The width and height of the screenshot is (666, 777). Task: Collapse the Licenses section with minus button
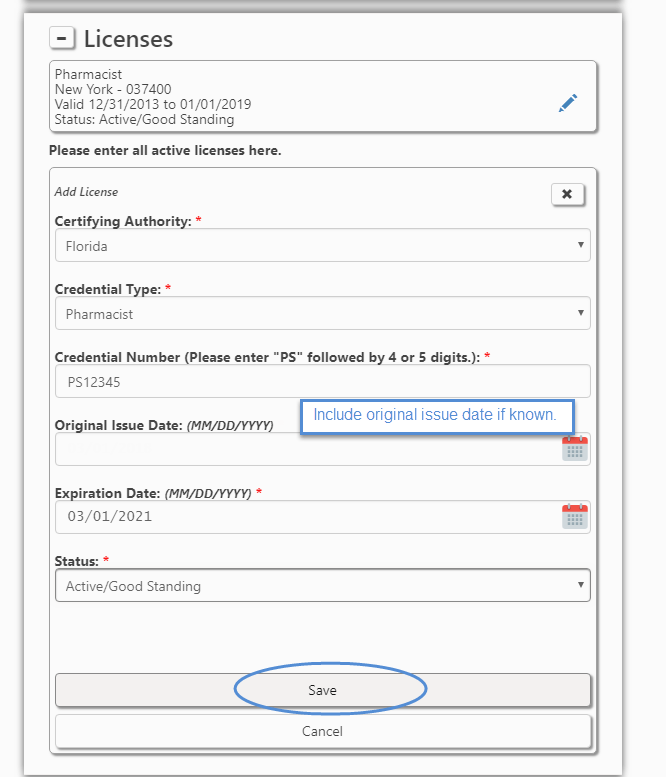tap(62, 38)
